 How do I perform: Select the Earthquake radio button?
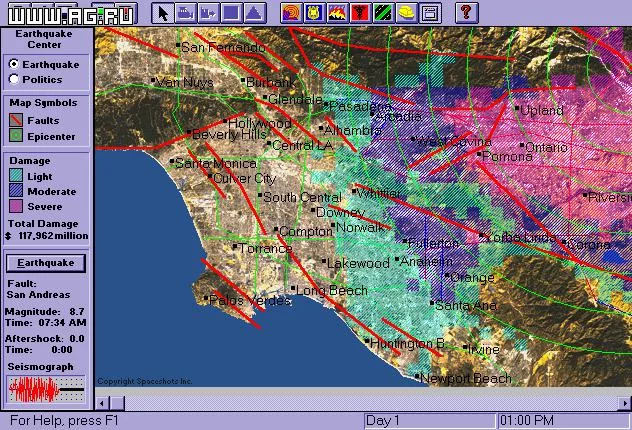[x=14, y=64]
